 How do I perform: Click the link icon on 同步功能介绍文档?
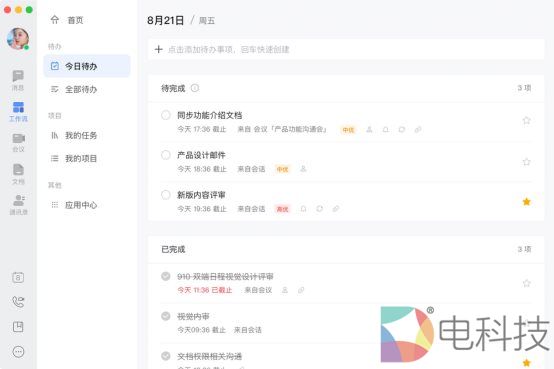point(418,130)
